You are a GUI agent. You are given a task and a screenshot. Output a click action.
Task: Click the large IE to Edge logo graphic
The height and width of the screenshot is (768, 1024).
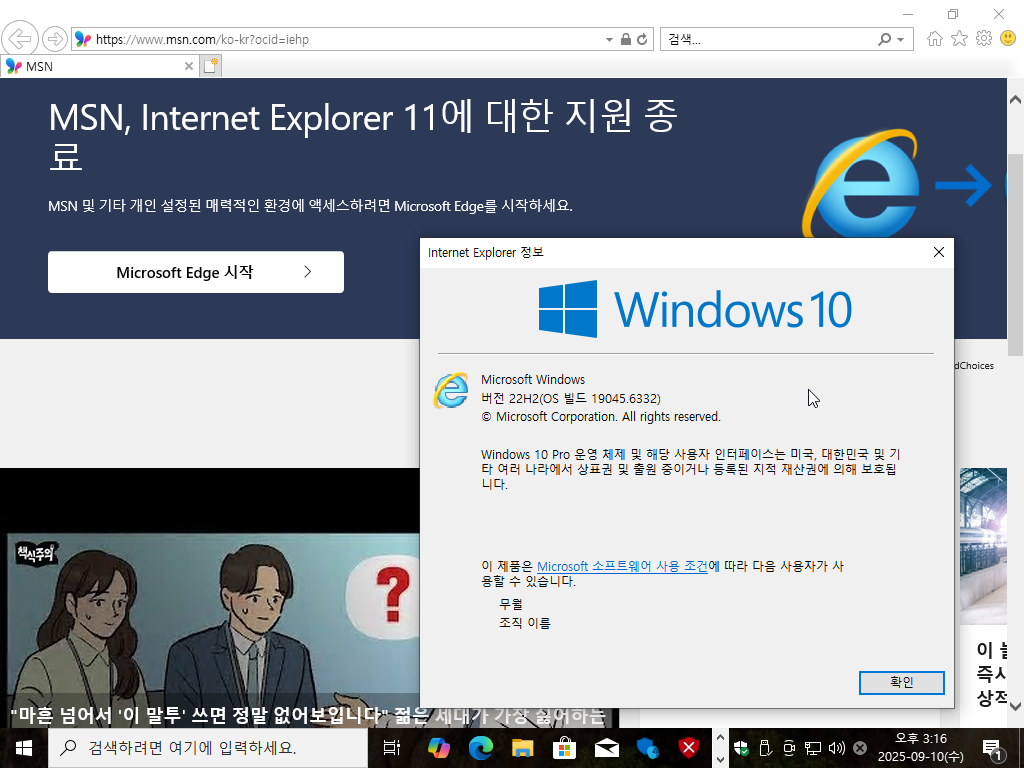pyautogui.click(x=904, y=184)
